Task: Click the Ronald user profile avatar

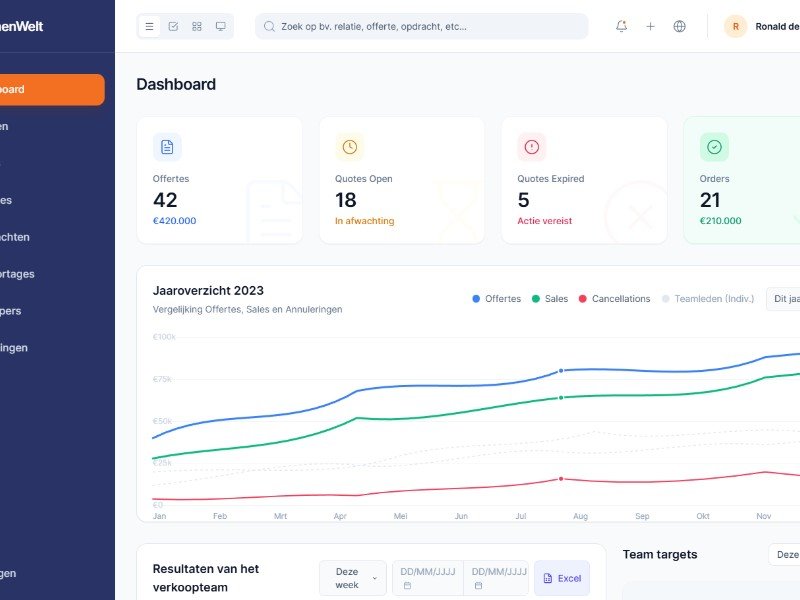Action: 735,27
